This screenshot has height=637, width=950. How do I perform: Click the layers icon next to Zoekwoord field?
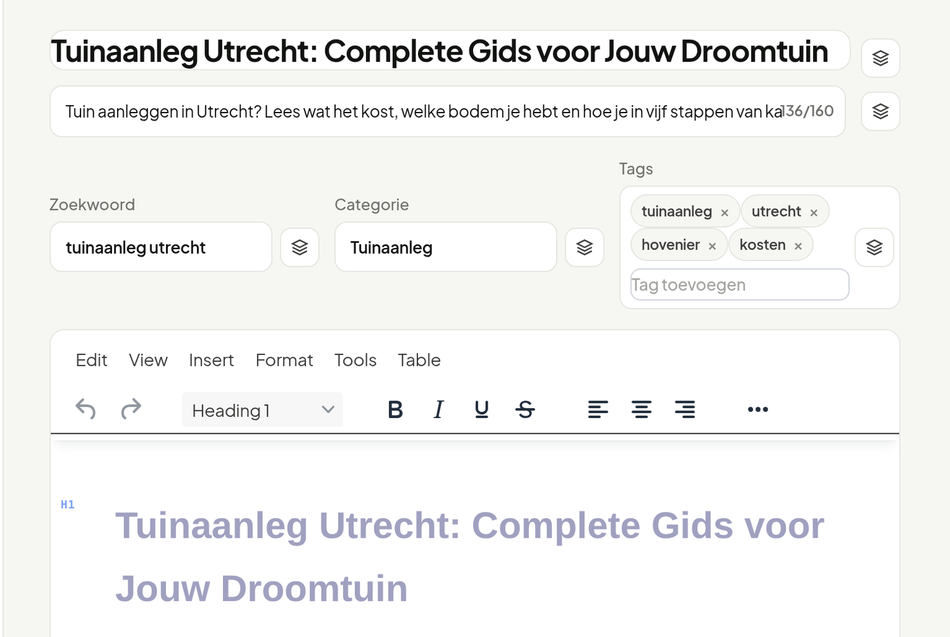point(299,247)
